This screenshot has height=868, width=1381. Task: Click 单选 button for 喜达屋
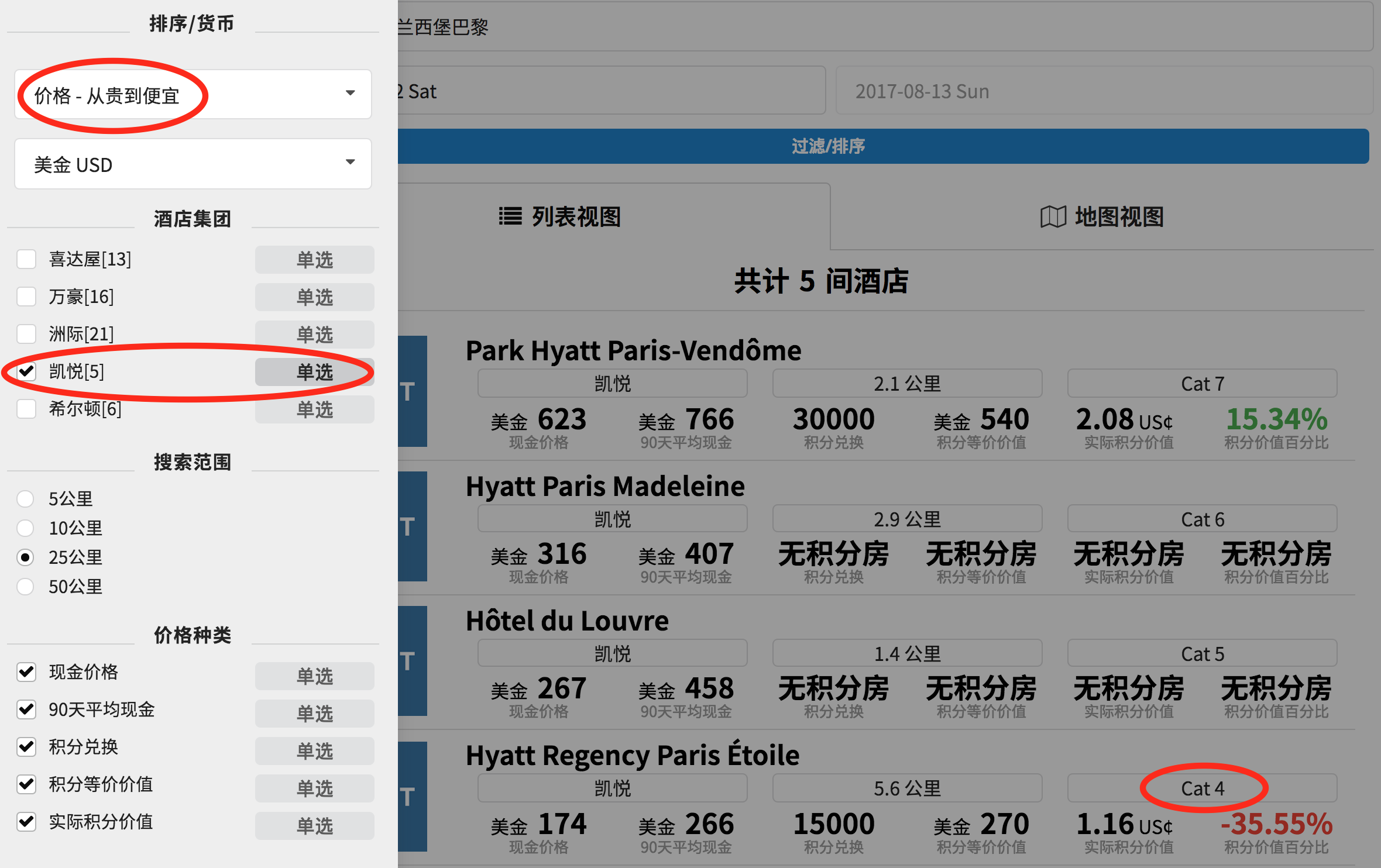(x=315, y=260)
